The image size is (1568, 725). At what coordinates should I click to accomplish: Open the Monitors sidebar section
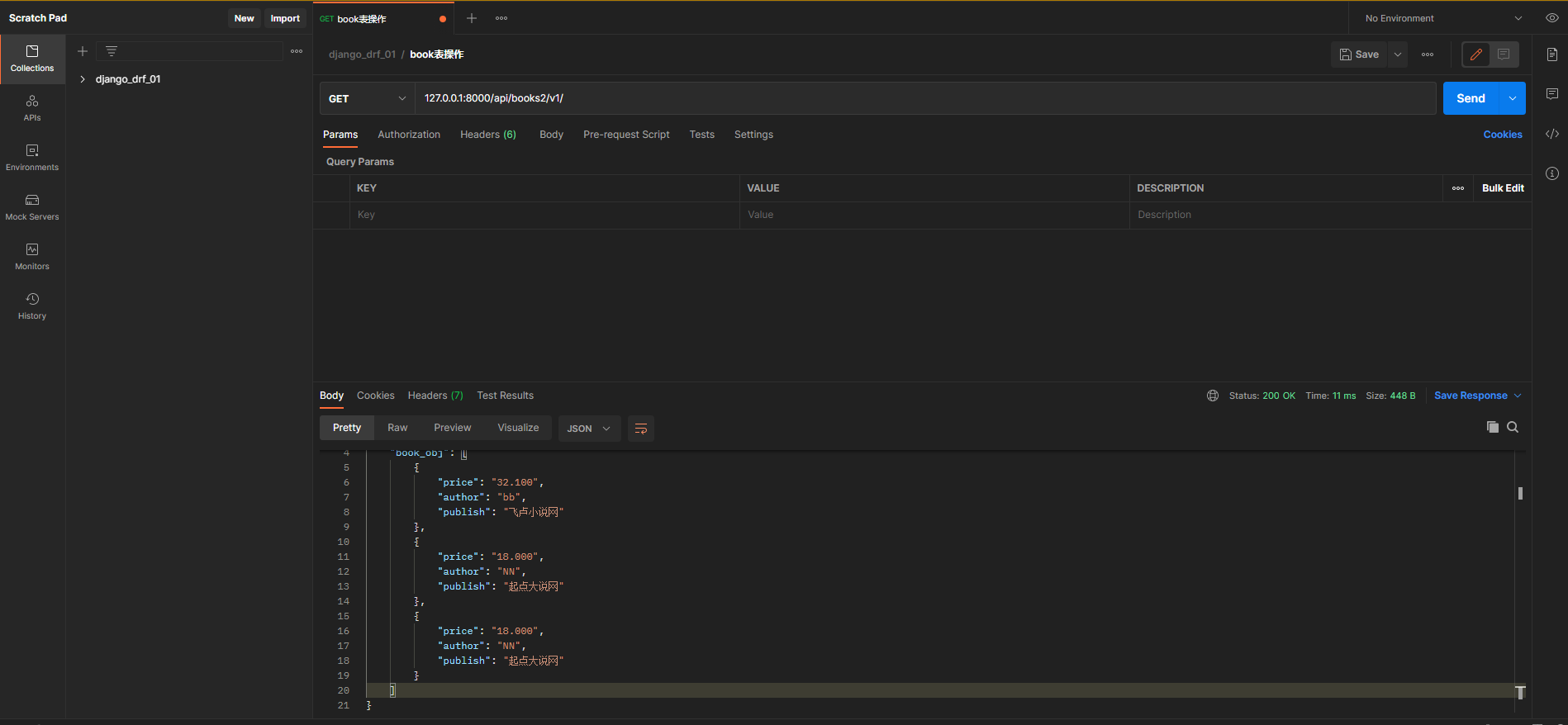pyautogui.click(x=32, y=257)
